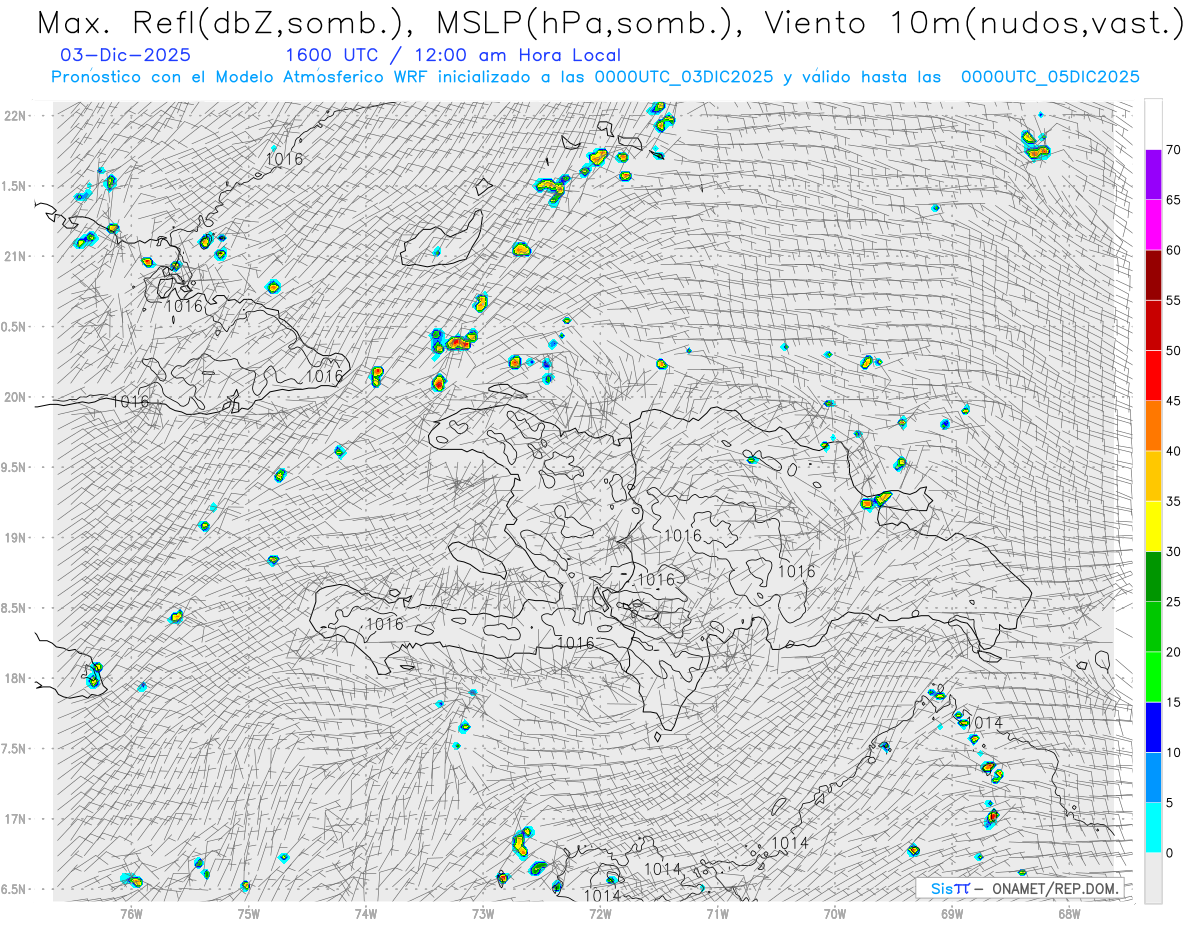Click valid-until time '0000UTC_05DIC2025'
This screenshot has width=1200, height=927.
pos(1050,77)
